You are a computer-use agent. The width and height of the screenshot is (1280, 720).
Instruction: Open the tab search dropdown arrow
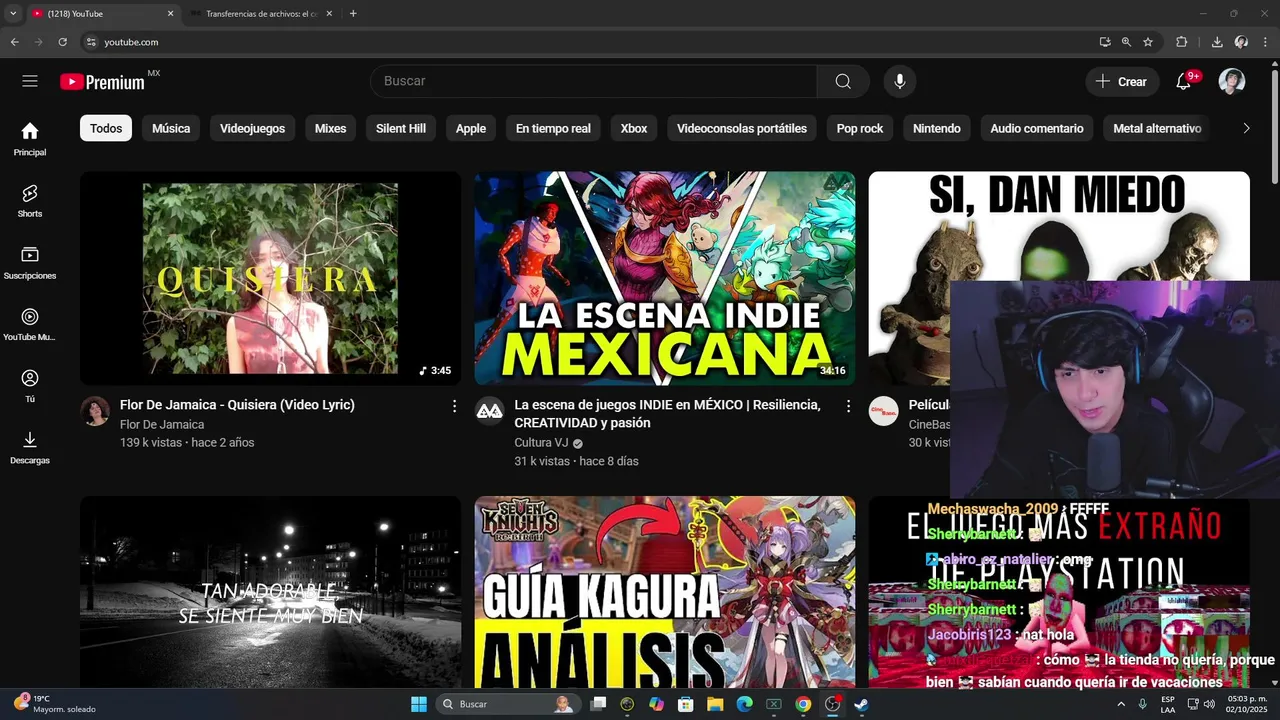(13, 14)
